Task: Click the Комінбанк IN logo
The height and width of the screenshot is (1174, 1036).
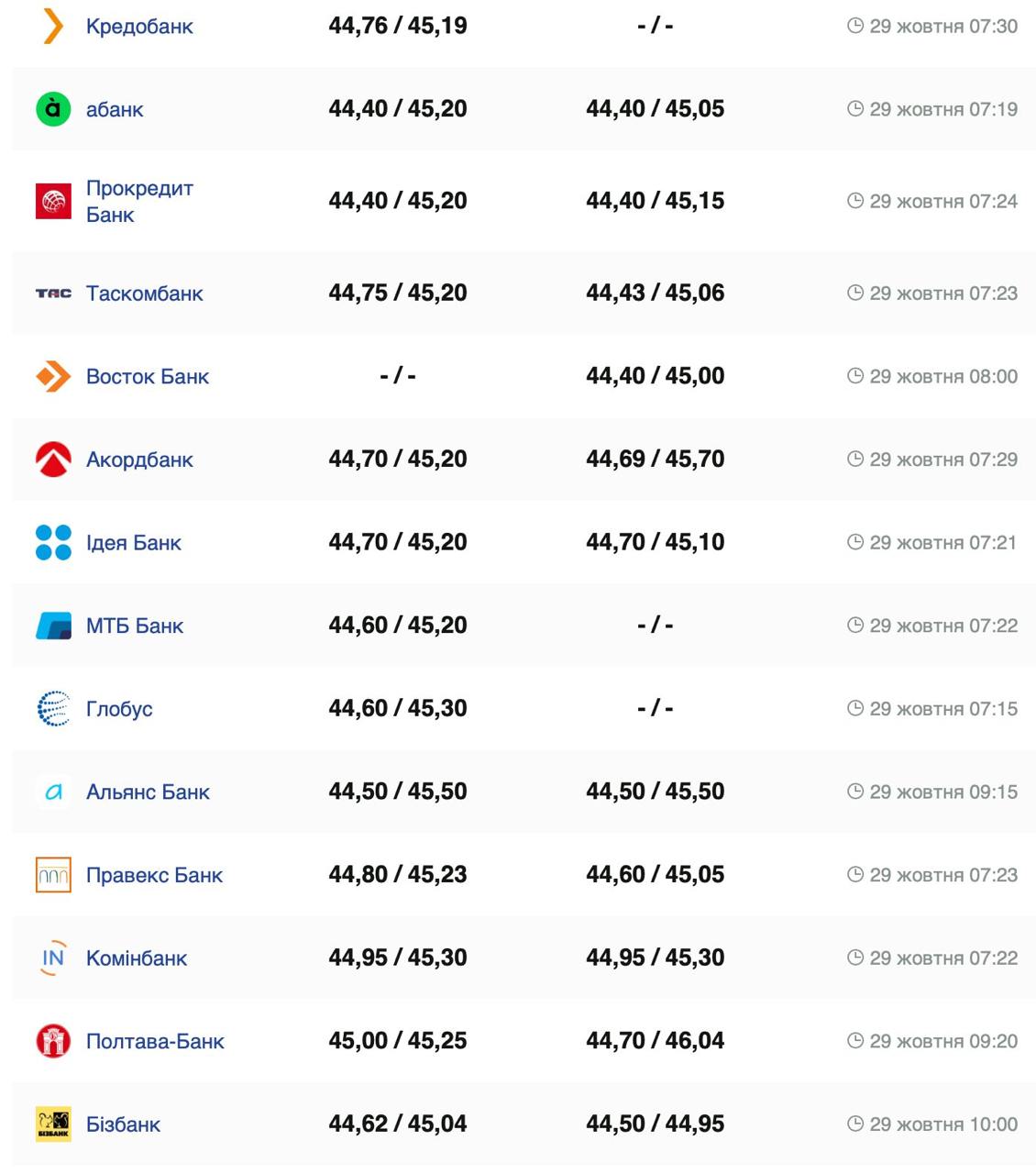Action: tap(53, 958)
